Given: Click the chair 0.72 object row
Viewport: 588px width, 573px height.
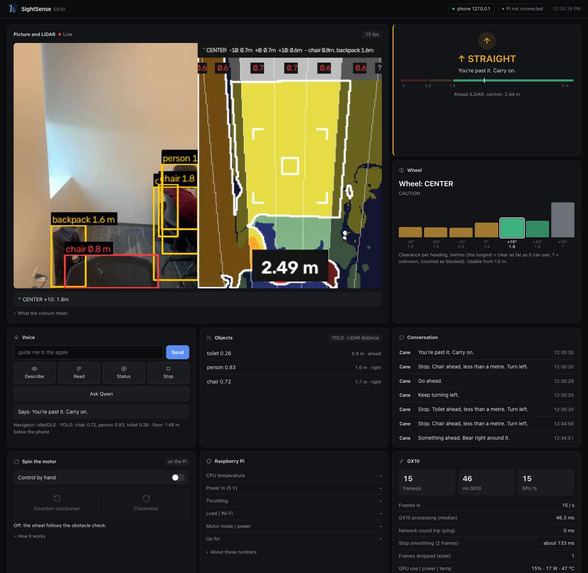Looking at the screenshot, I should coord(294,382).
